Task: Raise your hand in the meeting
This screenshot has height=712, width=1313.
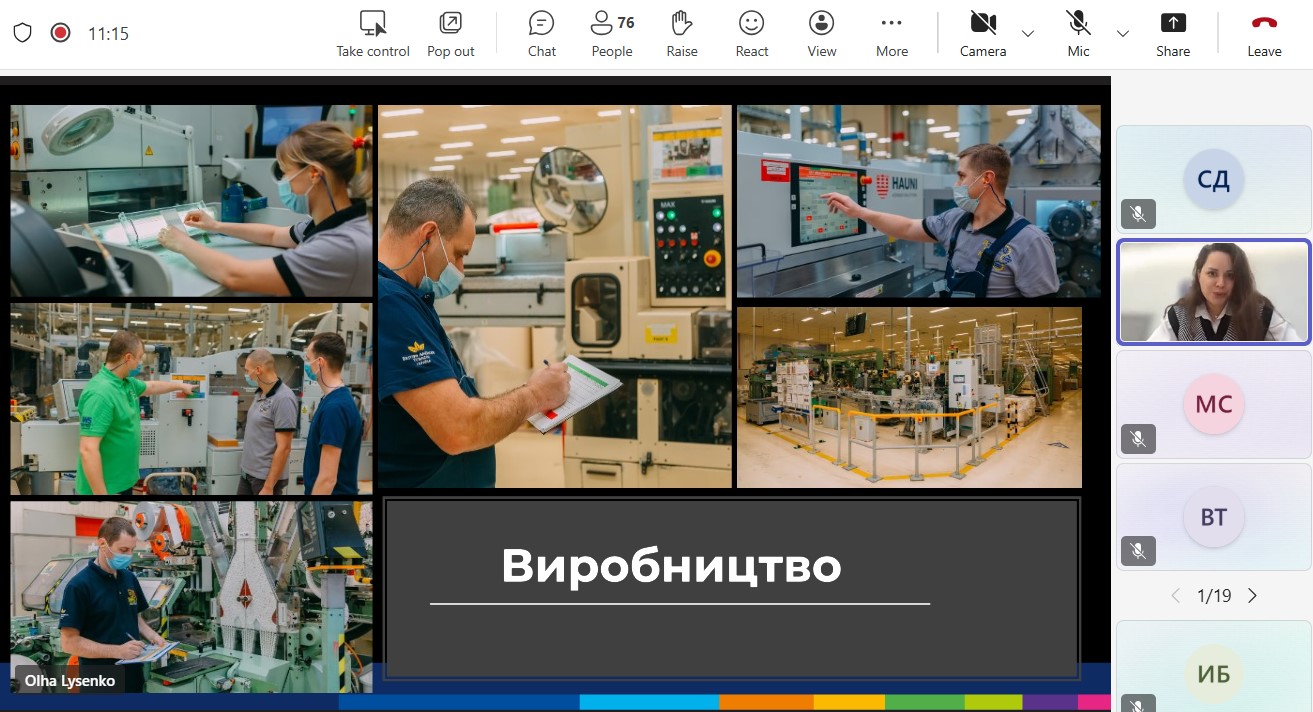Action: coord(682,34)
